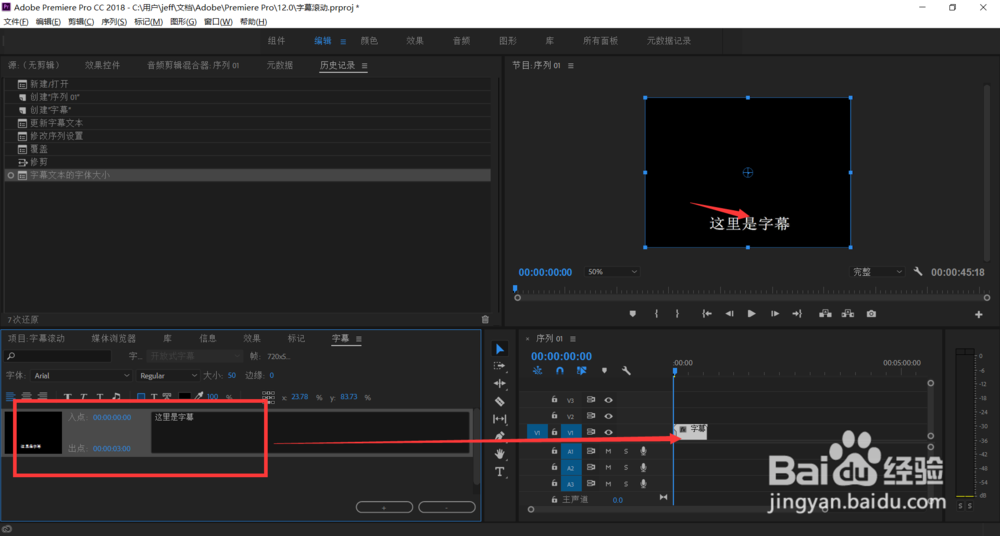
Task: Switch to the 效果控件 tab
Action: tap(102, 65)
